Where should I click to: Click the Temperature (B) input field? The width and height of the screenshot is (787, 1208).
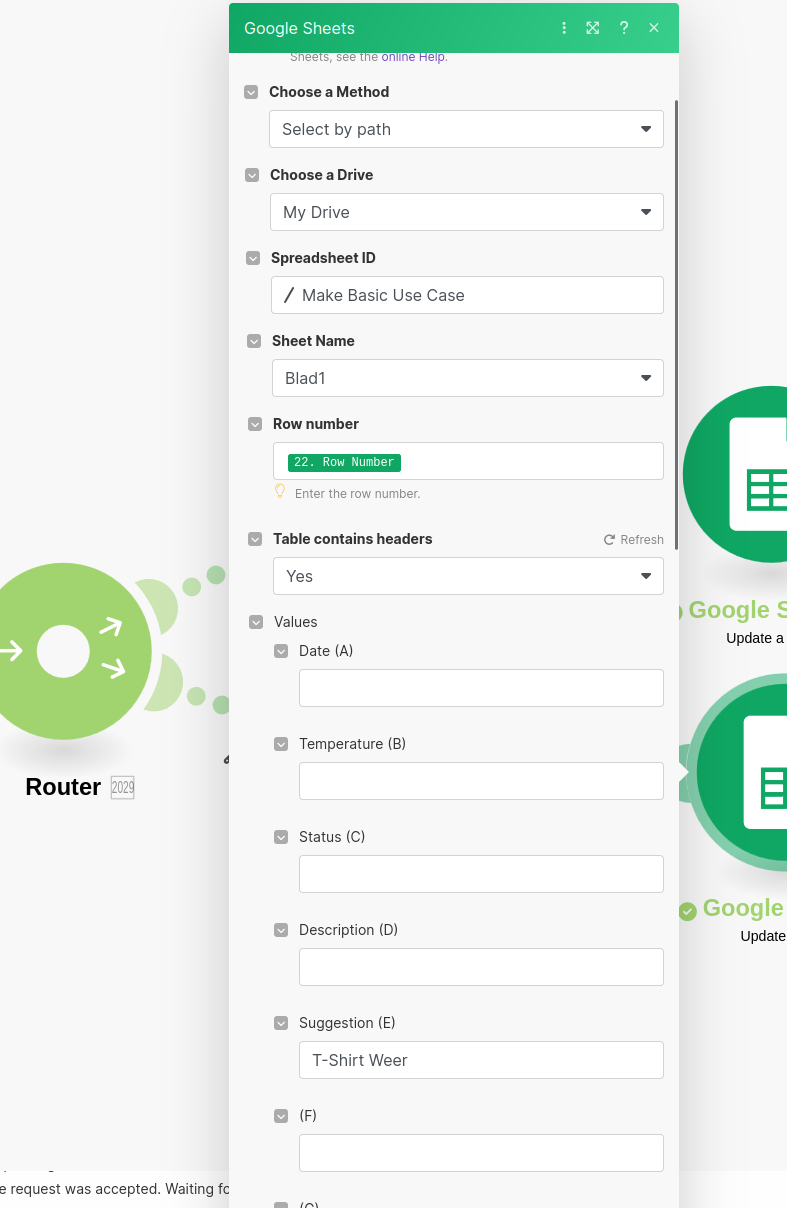(481, 781)
